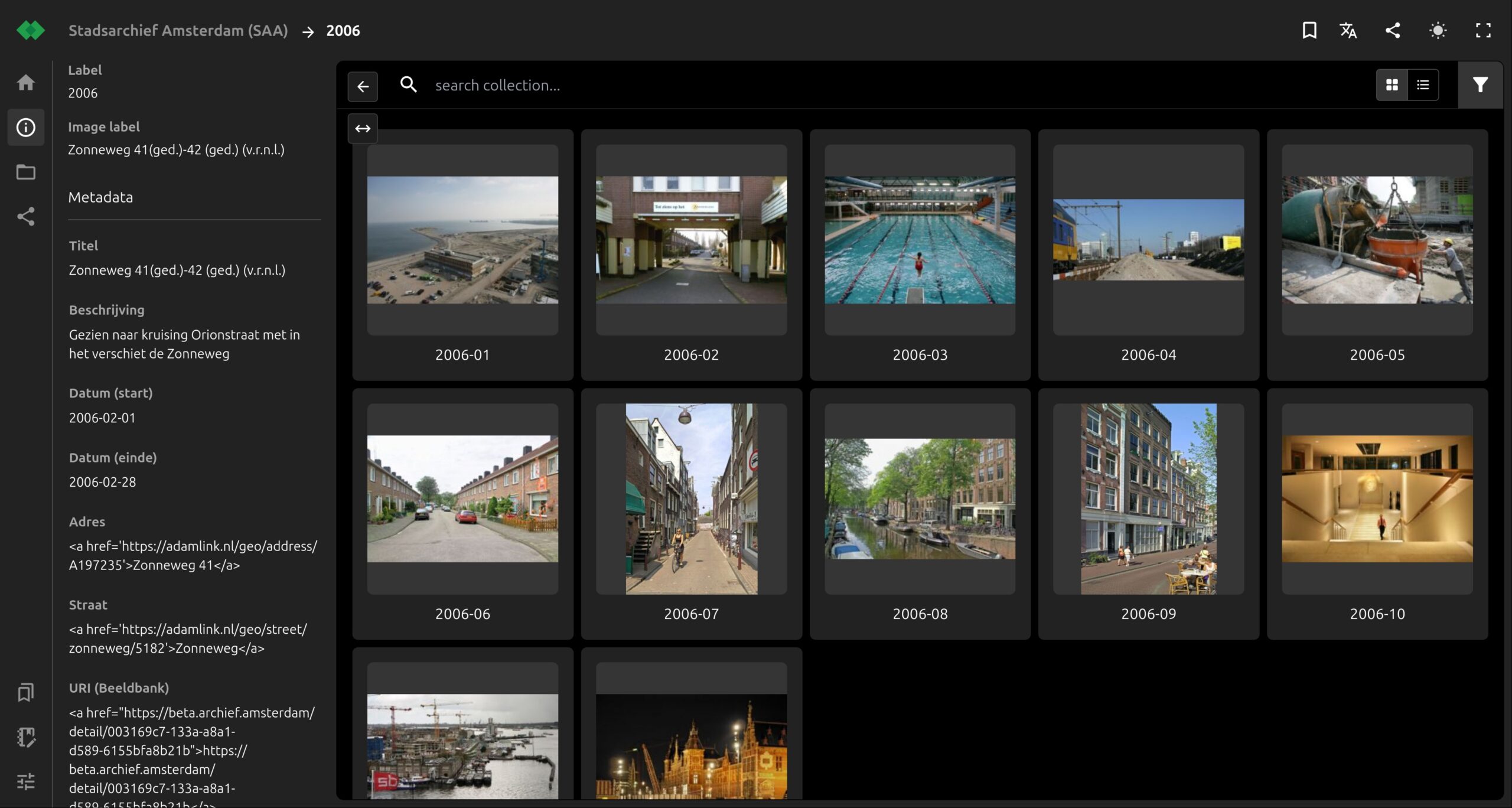This screenshot has width=1512, height=808.
Task: Open the folder sidebar icon
Action: tap(25, 172)
